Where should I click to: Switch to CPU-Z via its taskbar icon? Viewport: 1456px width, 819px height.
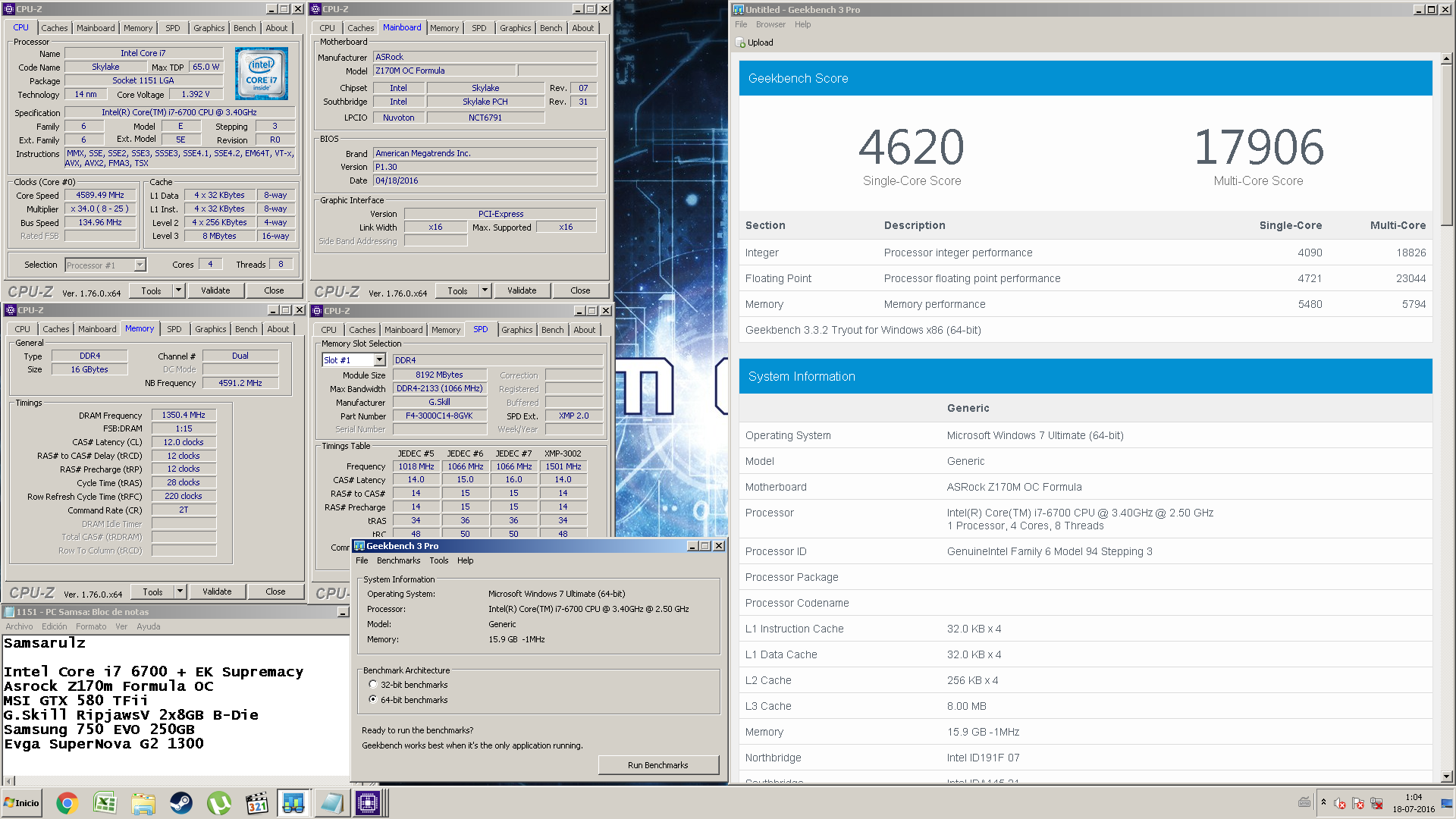click(x=368, y=803)
